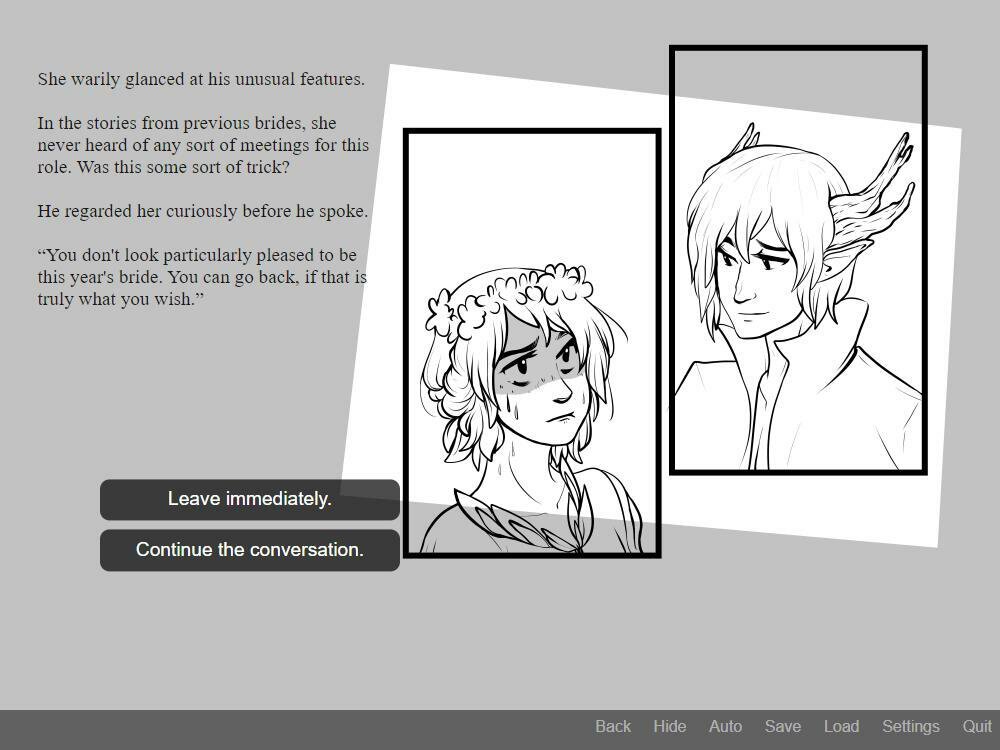Click the bride's braid beside her neck
The height and width of the screenshot is (750, 1000).
point(576,500)
